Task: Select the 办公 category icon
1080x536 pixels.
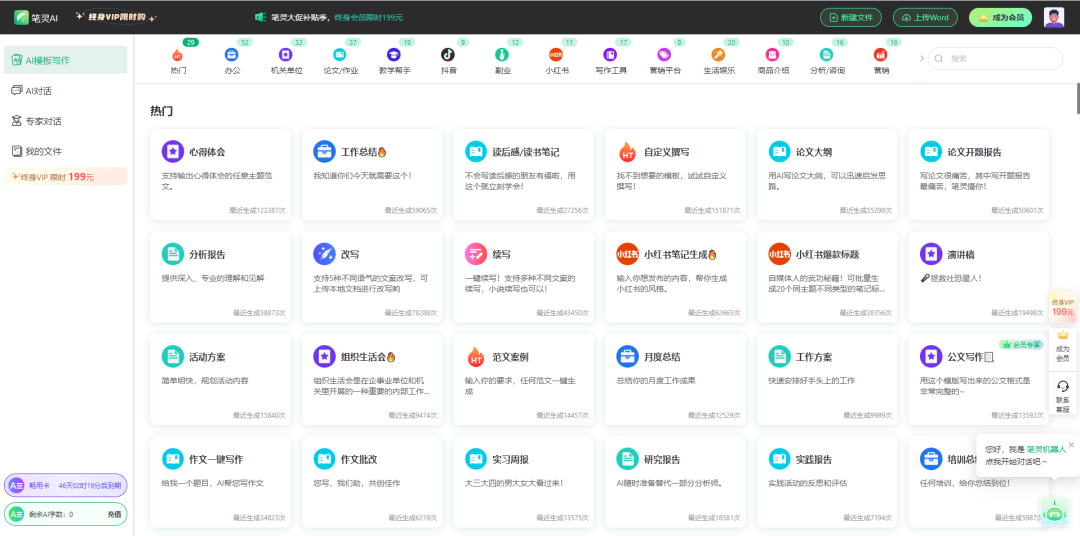Action: [231, 54]
